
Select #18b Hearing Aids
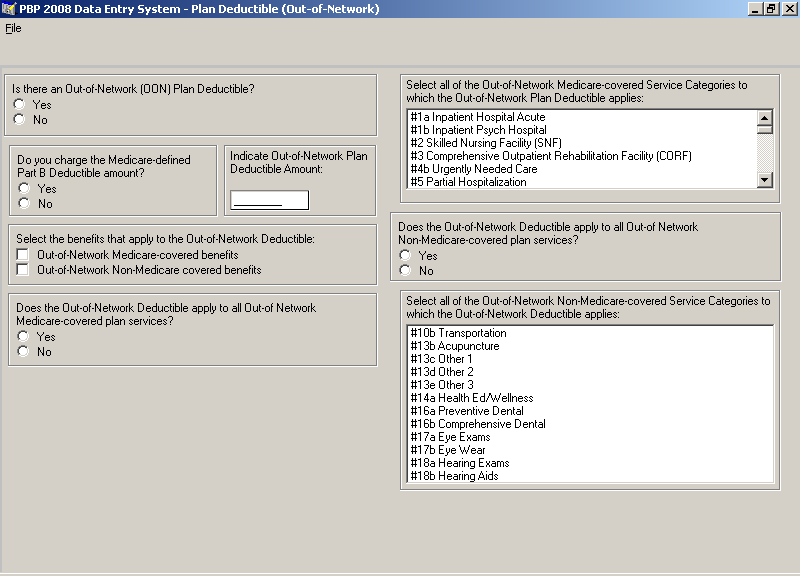click(x=590, y=476)
